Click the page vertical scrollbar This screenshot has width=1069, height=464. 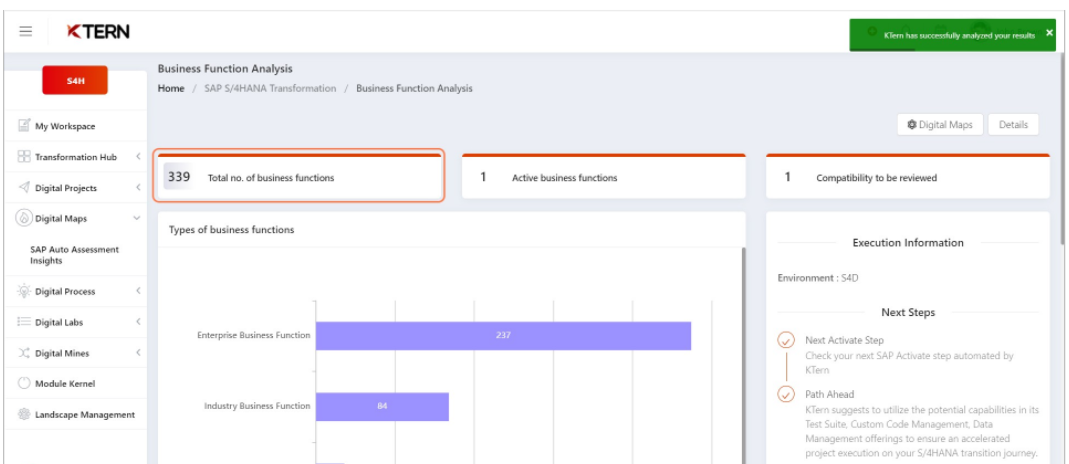1064,150
